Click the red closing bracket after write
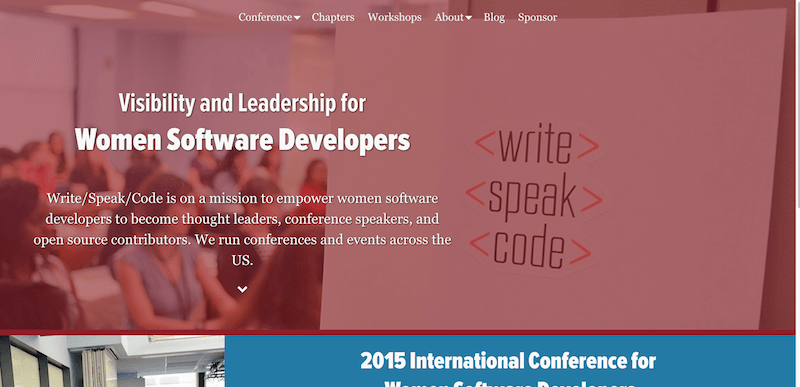The image size is (800, 387). pyautogui.click(x=588, y=147)
